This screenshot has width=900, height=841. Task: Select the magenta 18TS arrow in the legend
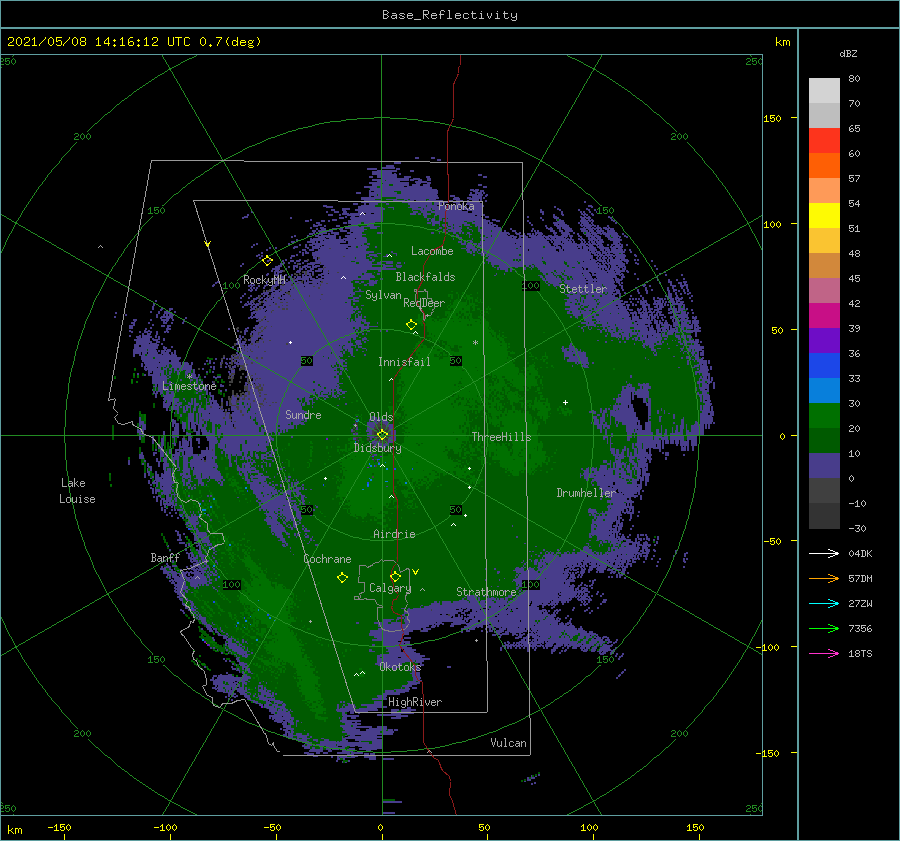[x=824, y=653]
